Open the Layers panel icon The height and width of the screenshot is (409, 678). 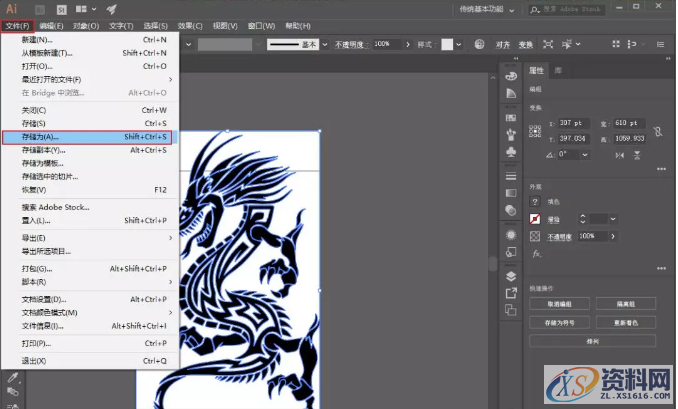coord(510,276)
